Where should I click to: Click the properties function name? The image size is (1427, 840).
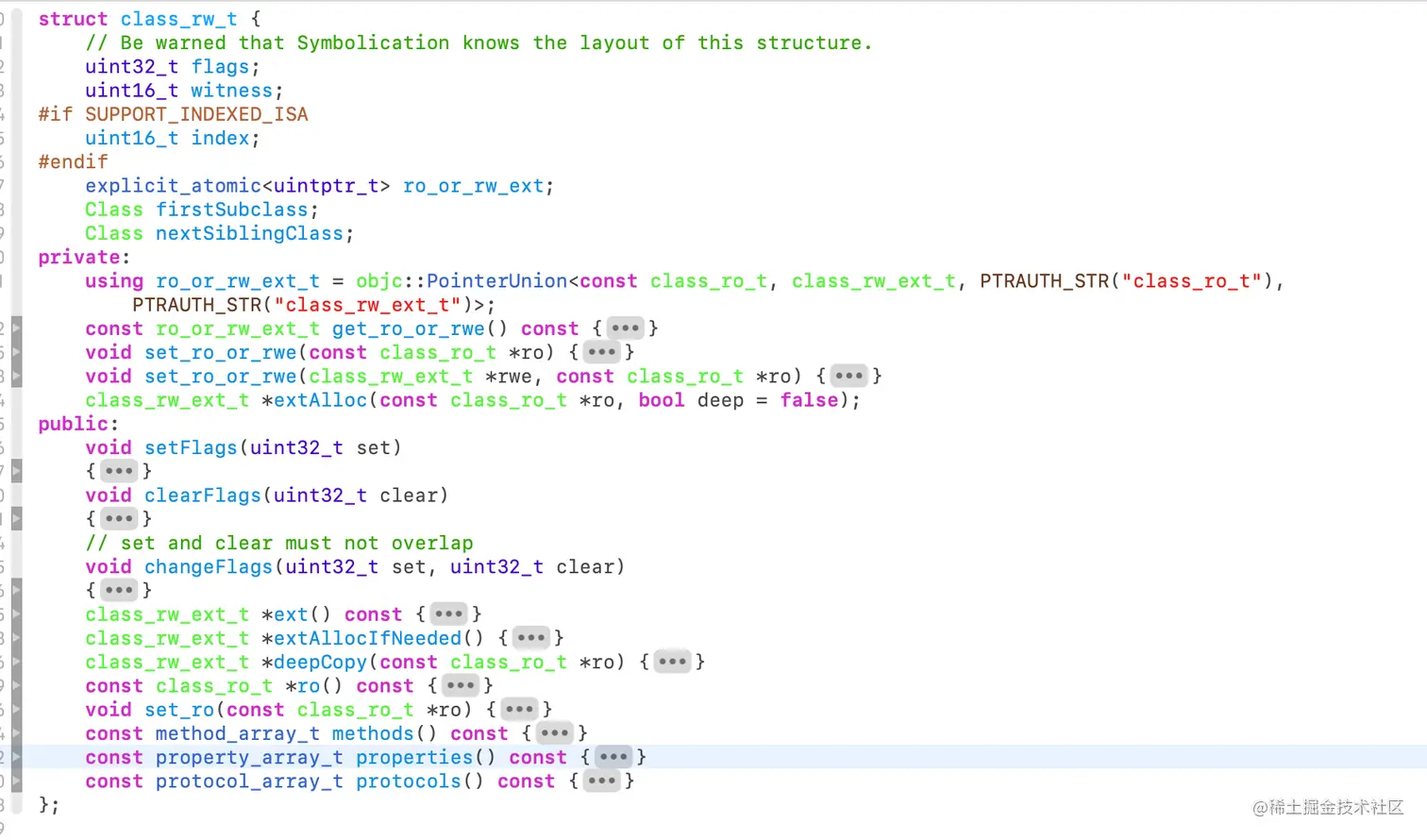tap(414, 757)
